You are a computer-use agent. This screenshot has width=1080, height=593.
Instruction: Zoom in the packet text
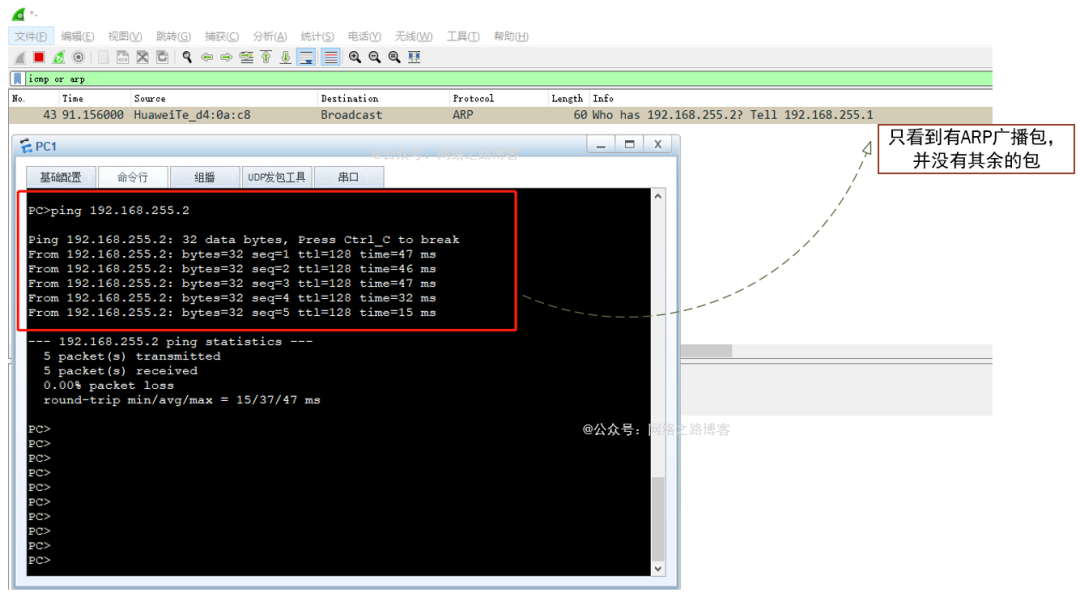(x=355, y=57)
